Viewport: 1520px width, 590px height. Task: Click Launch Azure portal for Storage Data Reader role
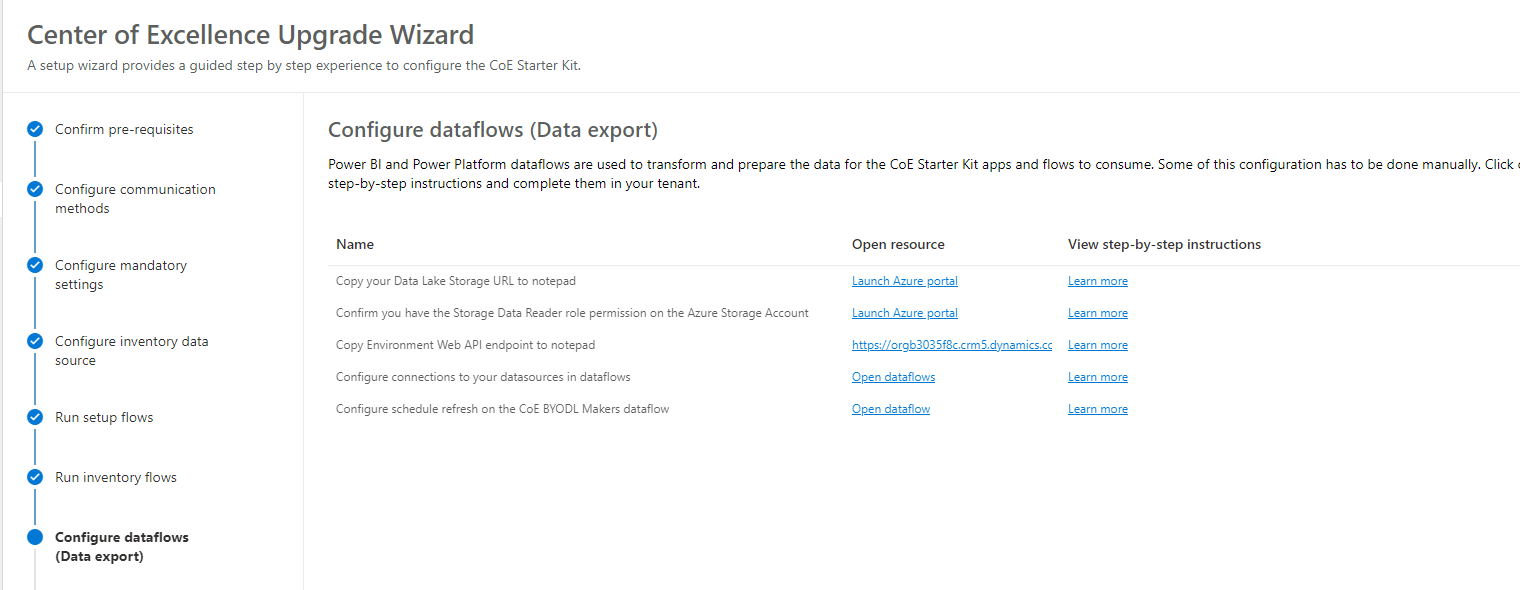point(904,312)
